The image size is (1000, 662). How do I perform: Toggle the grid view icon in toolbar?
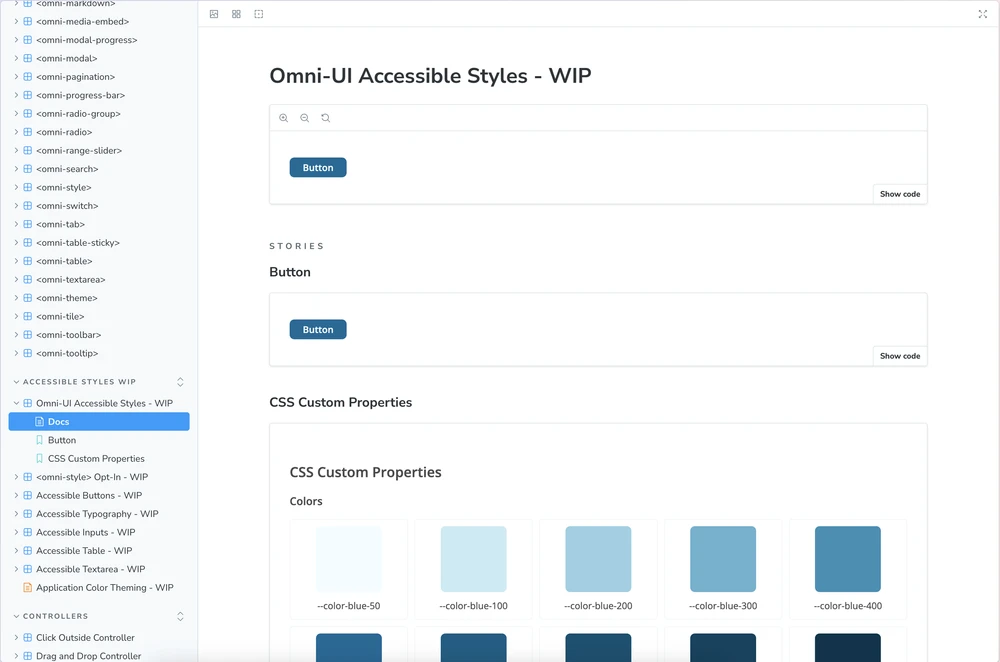pos(237,14)
